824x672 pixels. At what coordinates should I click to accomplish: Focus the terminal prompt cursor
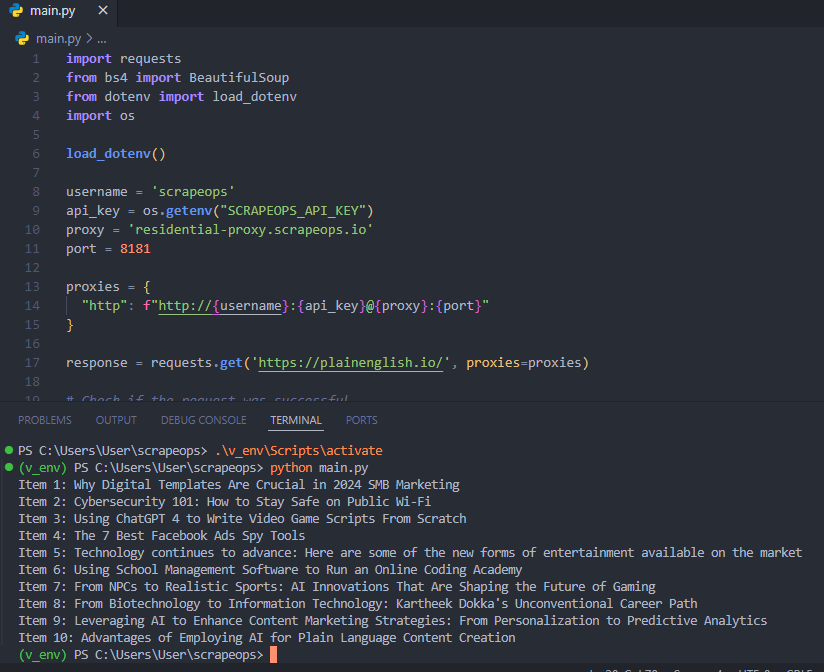273,655
